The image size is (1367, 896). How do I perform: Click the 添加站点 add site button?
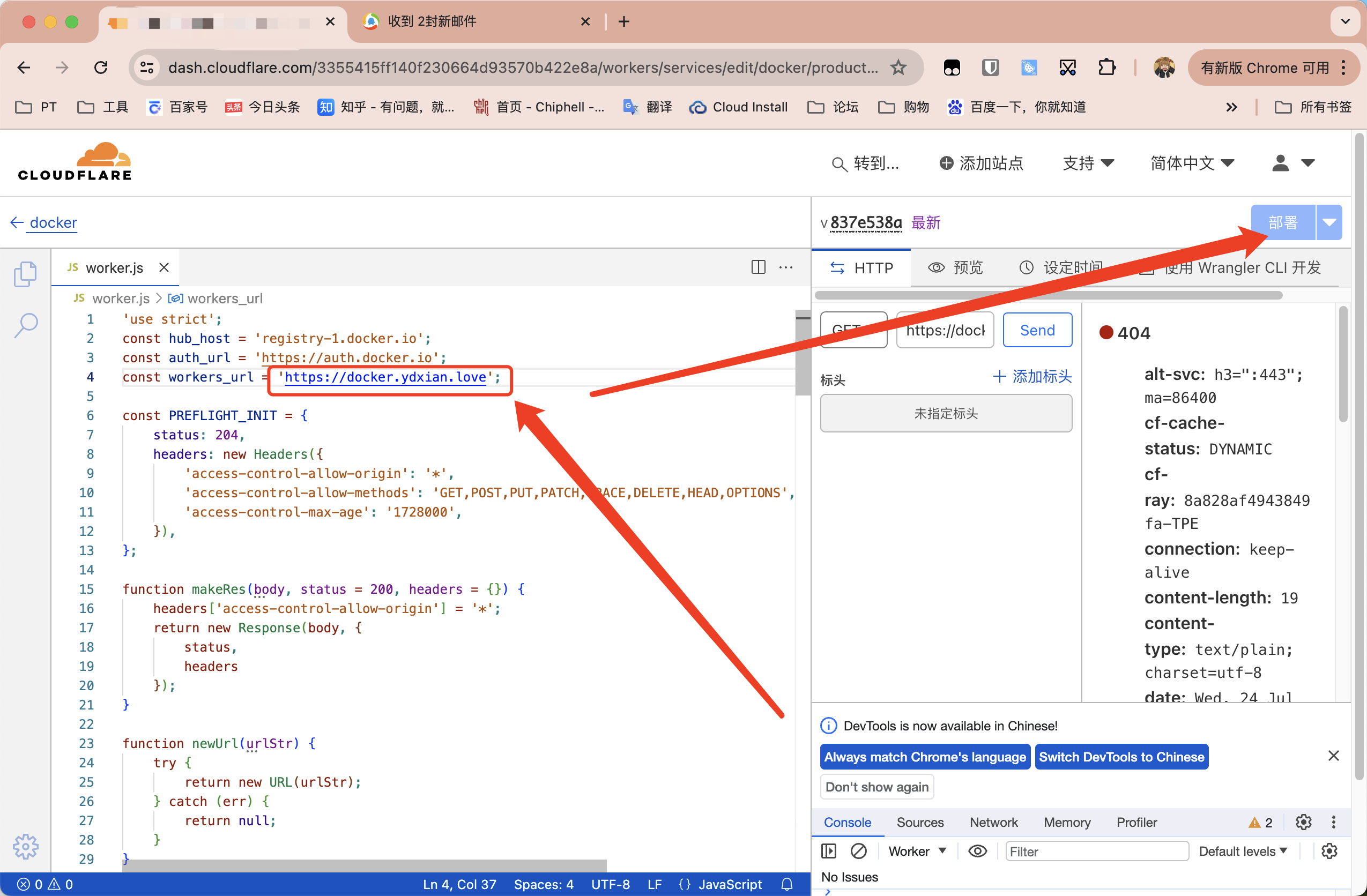tap(981, 163)
